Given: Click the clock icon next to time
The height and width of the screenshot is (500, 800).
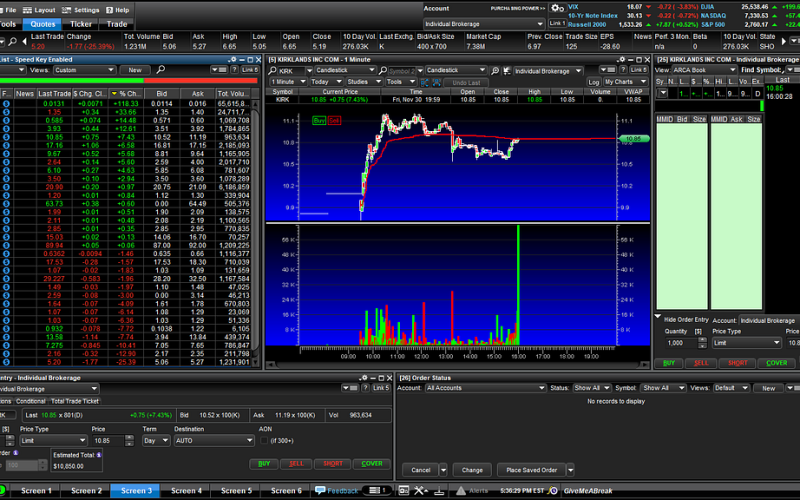Looking at the screenshot, I should 553,491.
